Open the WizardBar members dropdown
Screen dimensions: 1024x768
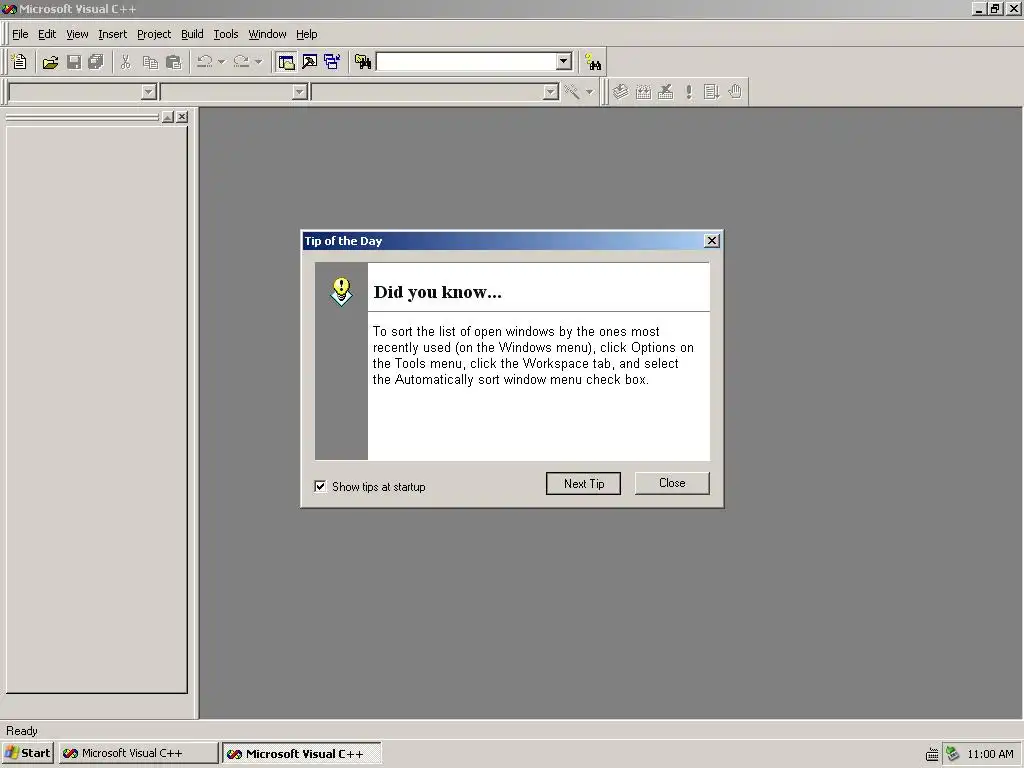point(551,92)
